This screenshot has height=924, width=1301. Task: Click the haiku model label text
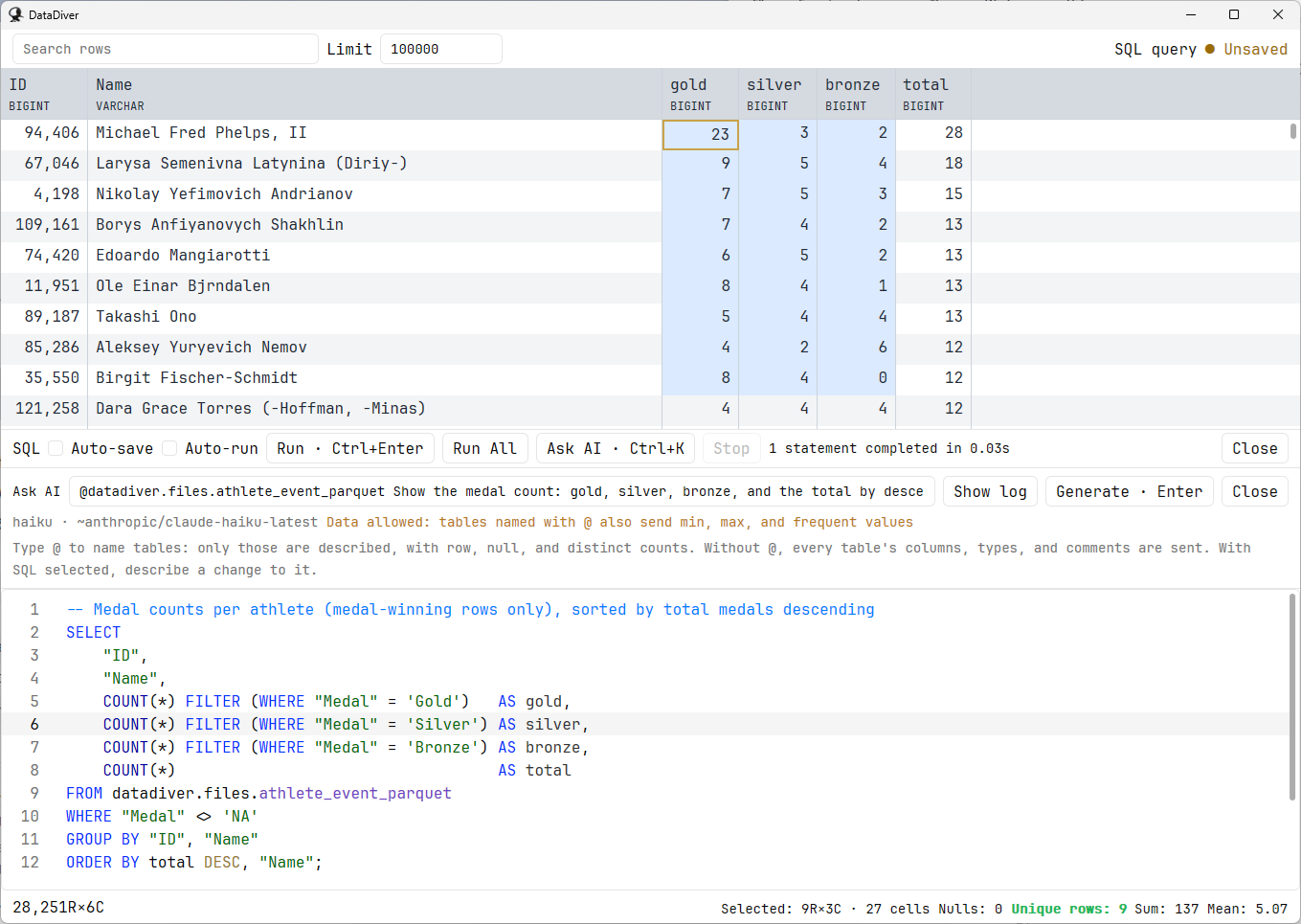[x=33, y=522]
